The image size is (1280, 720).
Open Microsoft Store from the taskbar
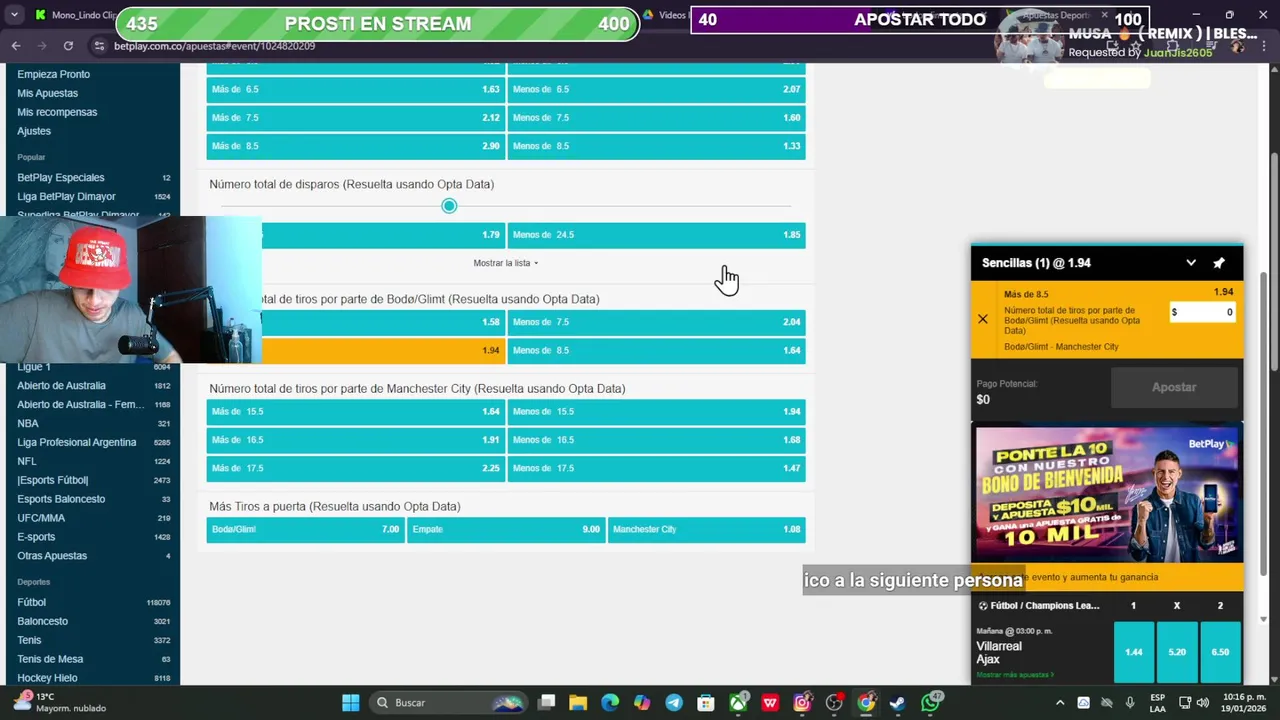pyautogui.click(x=706, y=703)
